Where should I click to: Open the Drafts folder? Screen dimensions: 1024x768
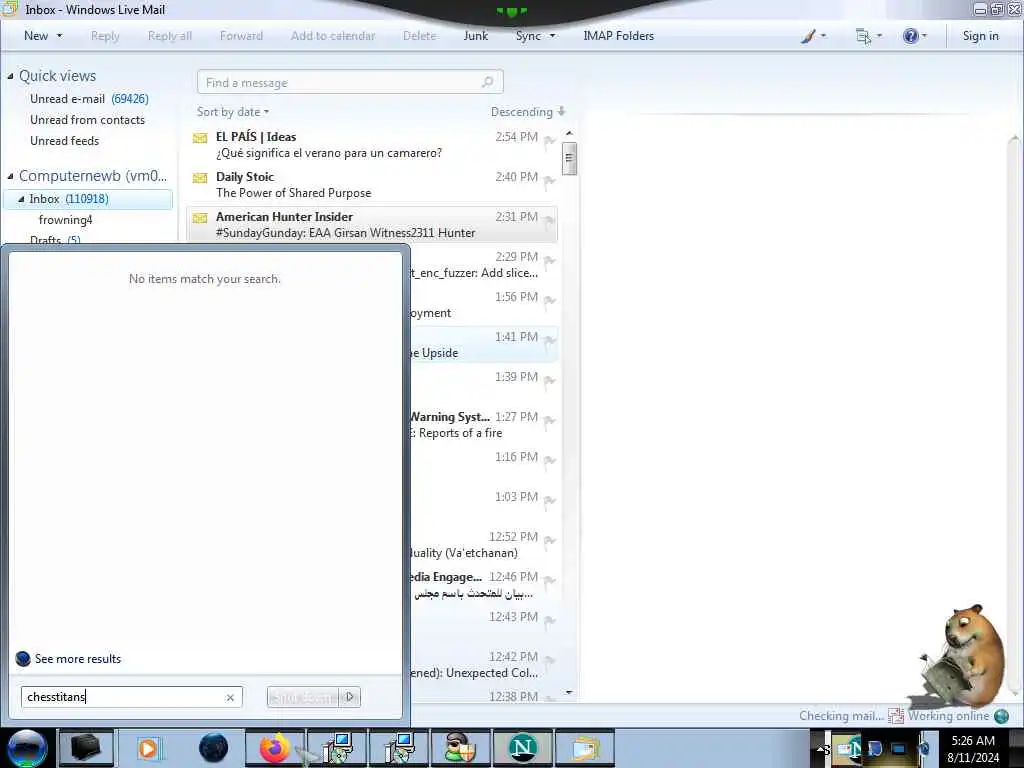[x=55, y=240]
